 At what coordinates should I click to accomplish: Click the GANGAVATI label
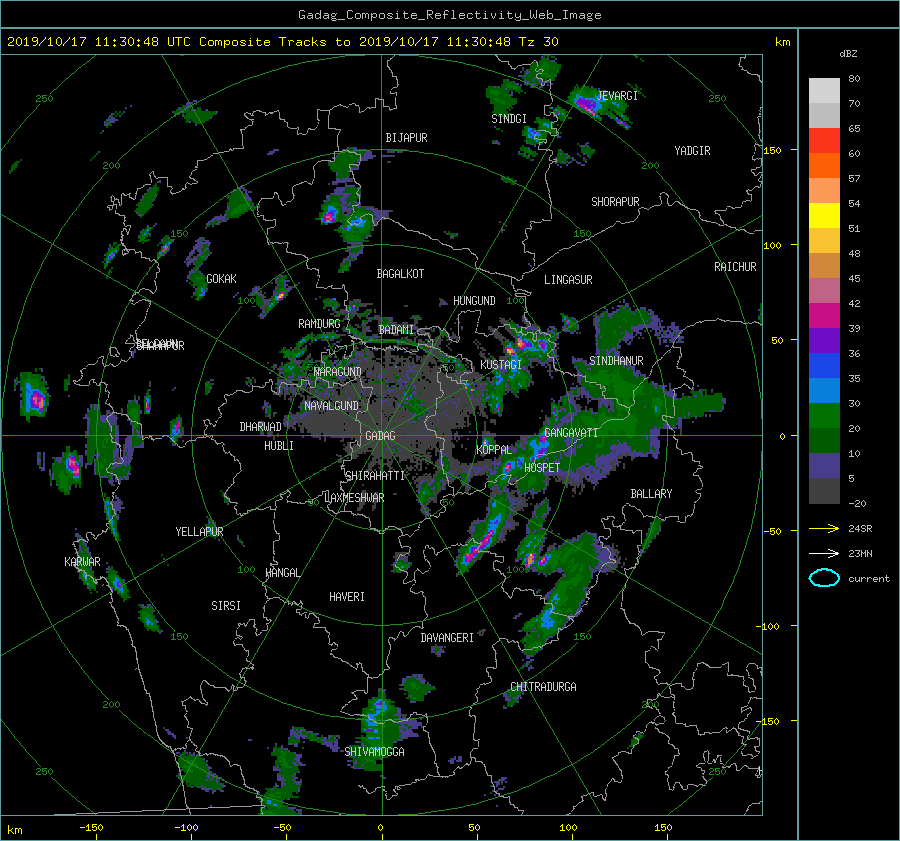pos(571,433)
